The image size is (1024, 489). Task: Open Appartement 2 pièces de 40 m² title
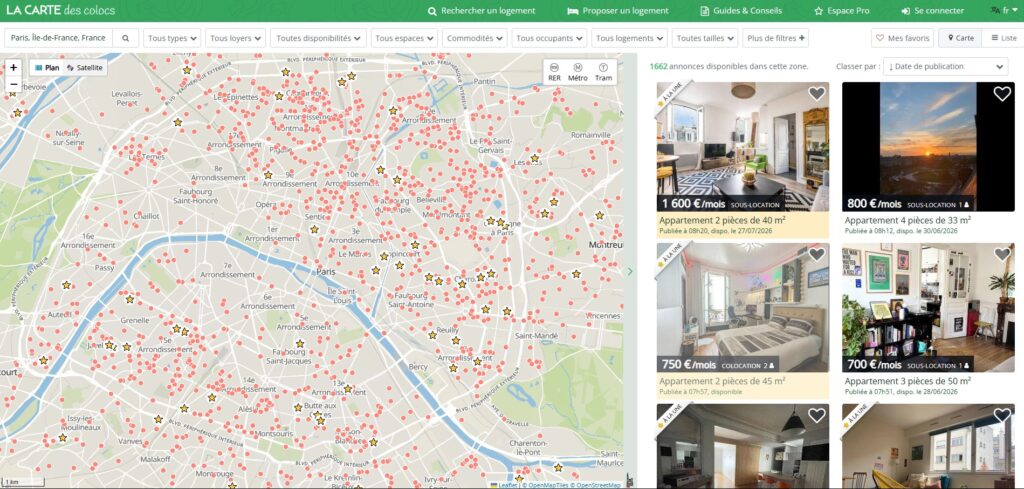click(722, 221)
